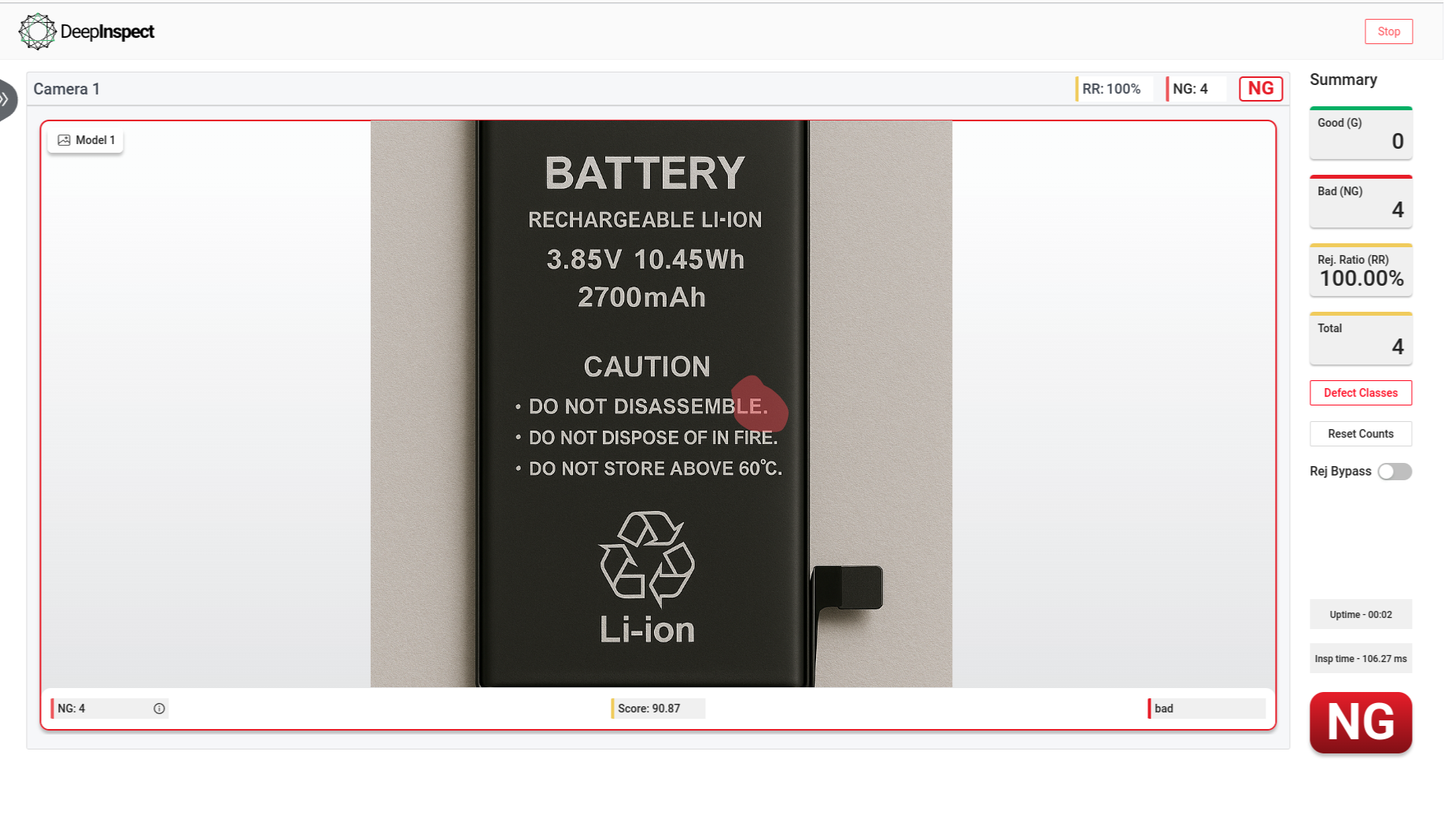Viewport: 1456px width, 829px height.
Task: Click the red defect highlight on battery
Action: pyautogui.click(x=759, y=404)
